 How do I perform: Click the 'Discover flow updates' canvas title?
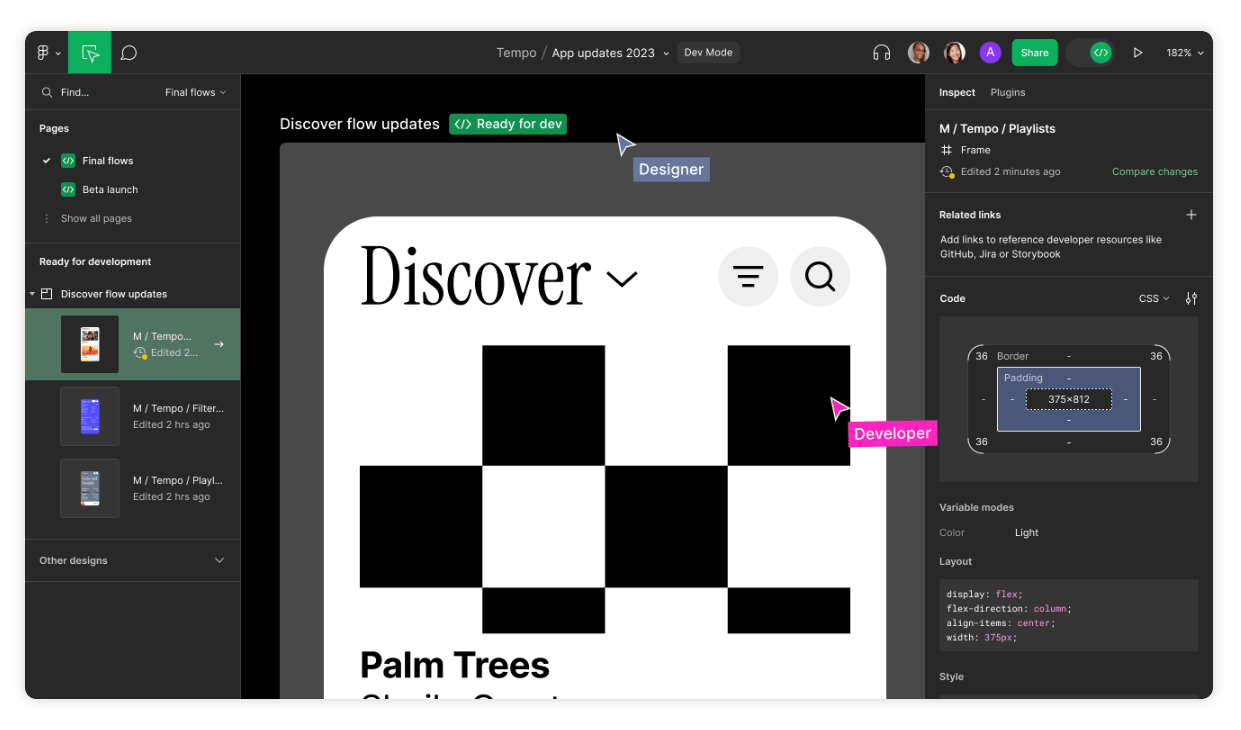pos(360,124)
